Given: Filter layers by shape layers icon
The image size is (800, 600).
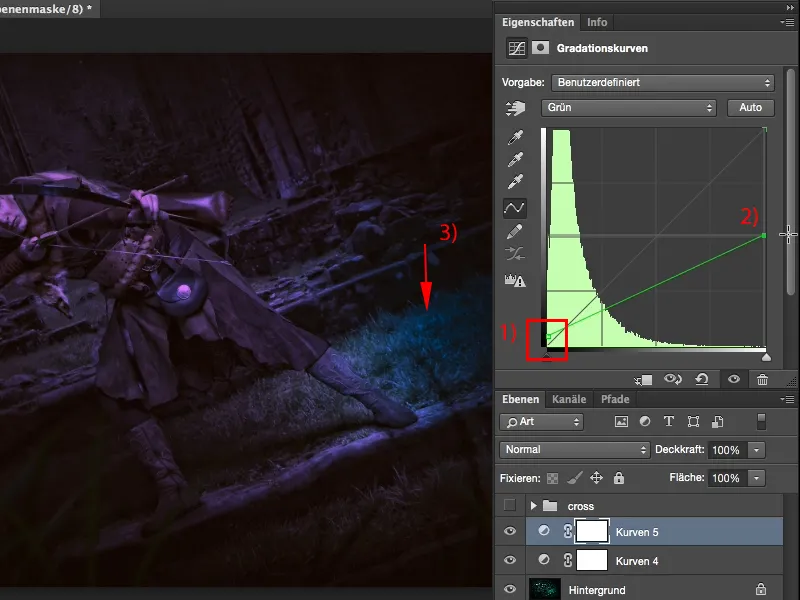Looking at the screenshot, I should (x=693, y=421).
